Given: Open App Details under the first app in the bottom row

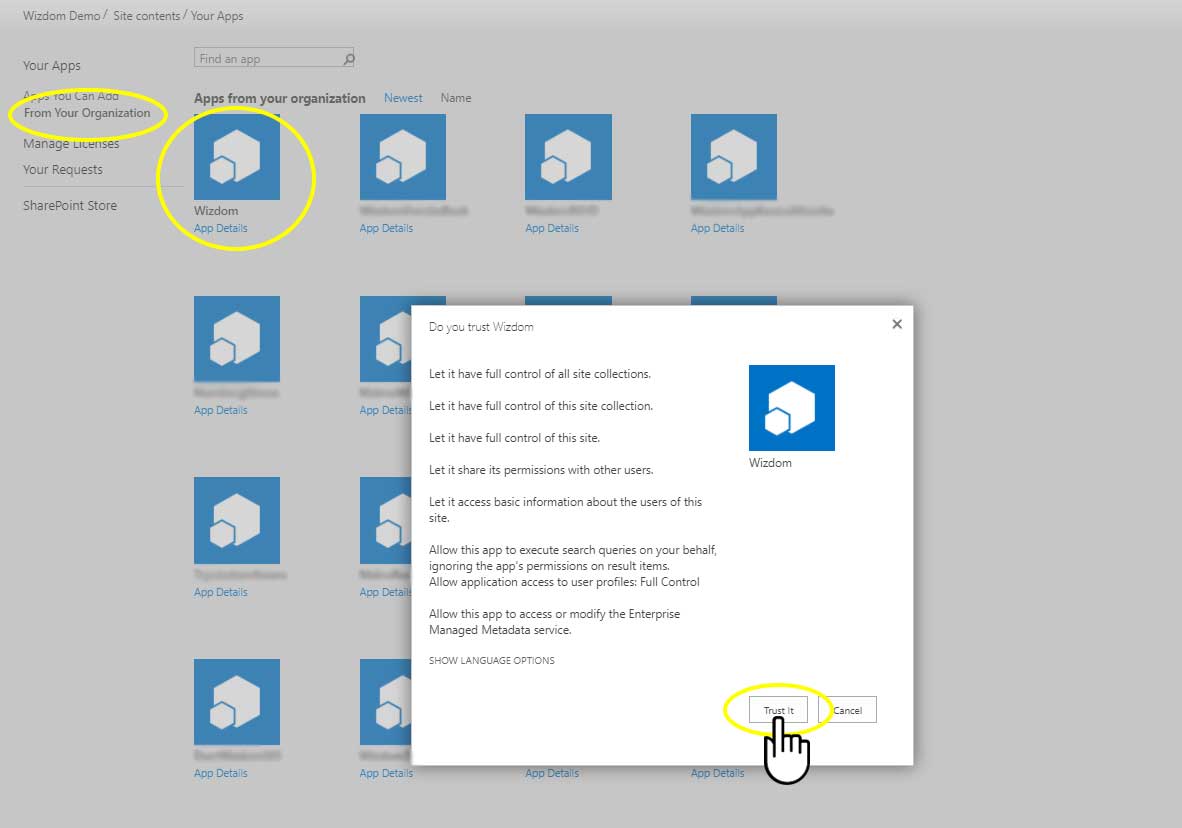Looking at the screenshot, I should tap(220, 774).
